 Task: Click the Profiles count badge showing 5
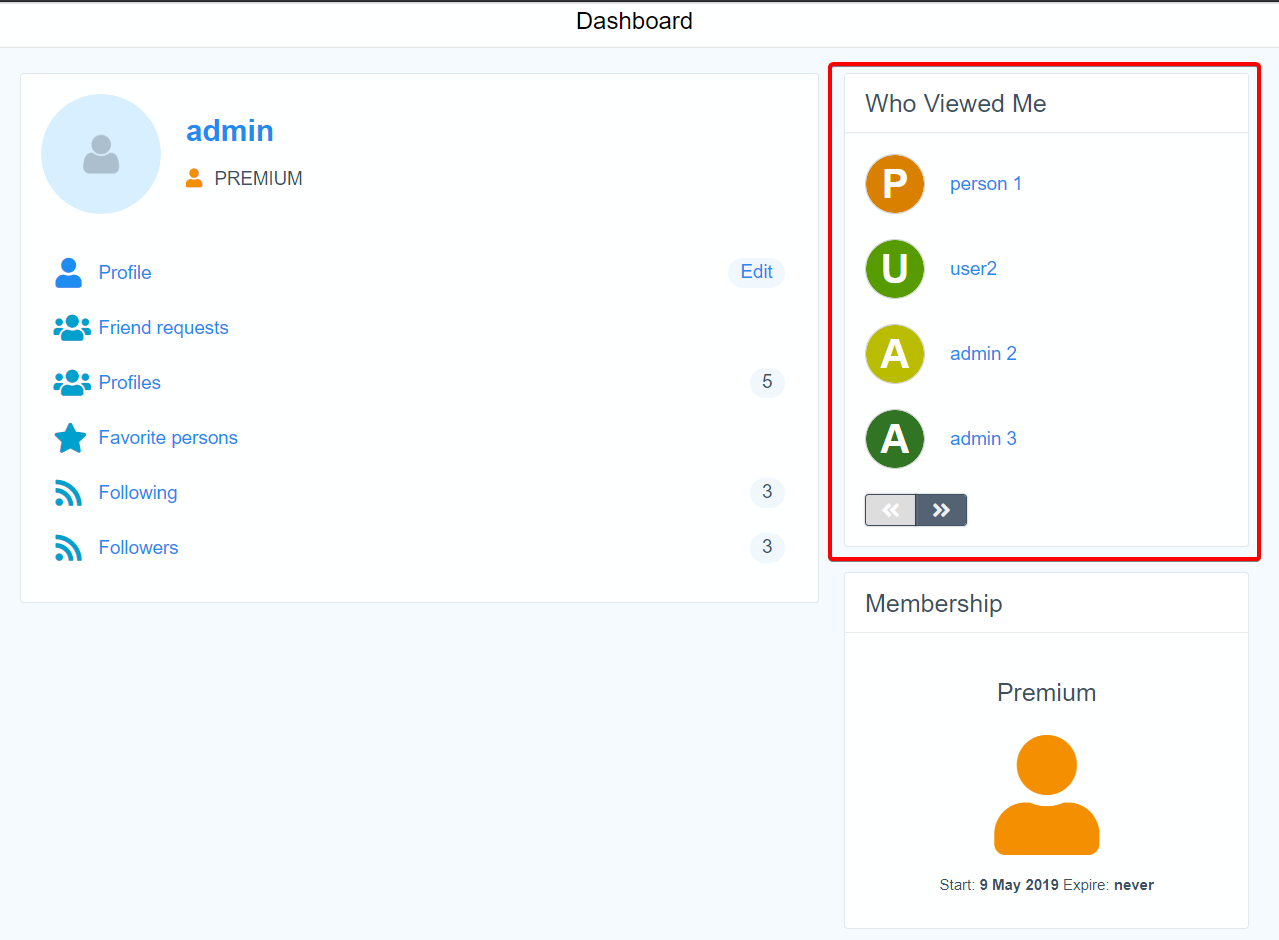point(767,382)
